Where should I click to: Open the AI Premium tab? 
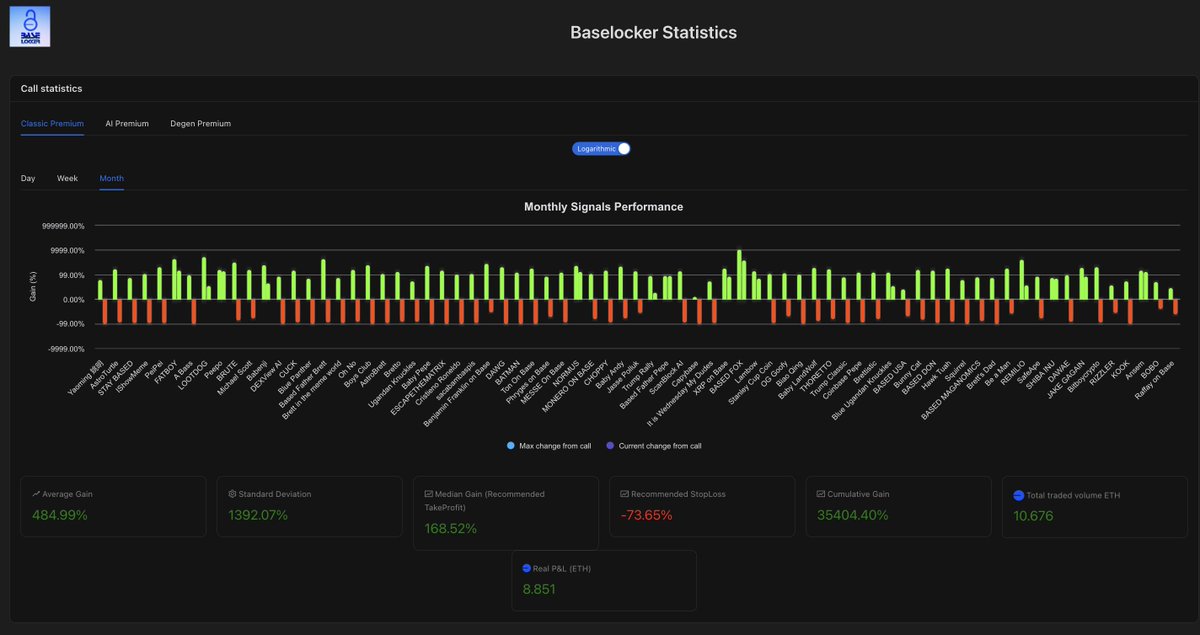tap(127, 124)
